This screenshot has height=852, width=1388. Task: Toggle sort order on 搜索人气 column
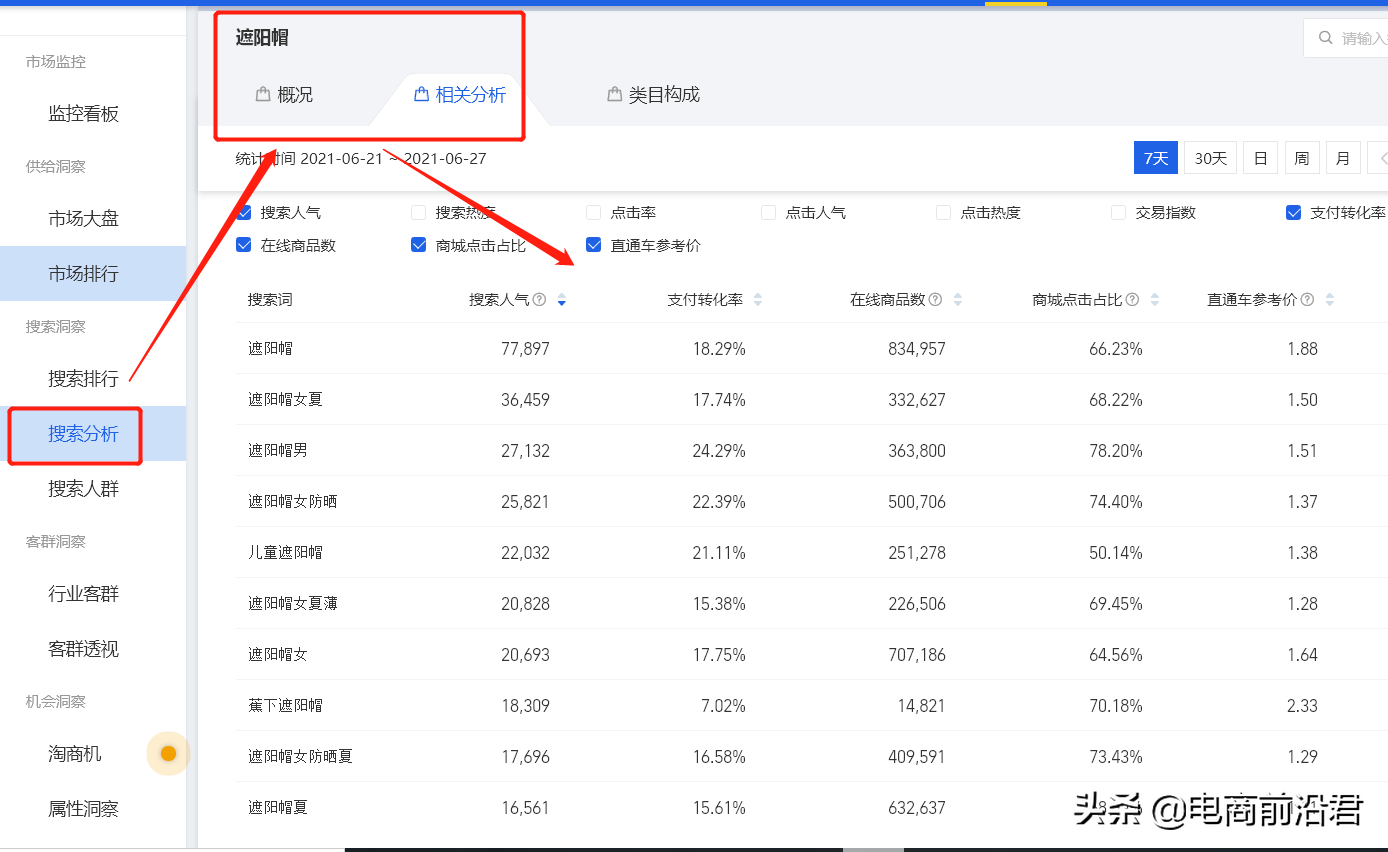(x=562, y=299)
